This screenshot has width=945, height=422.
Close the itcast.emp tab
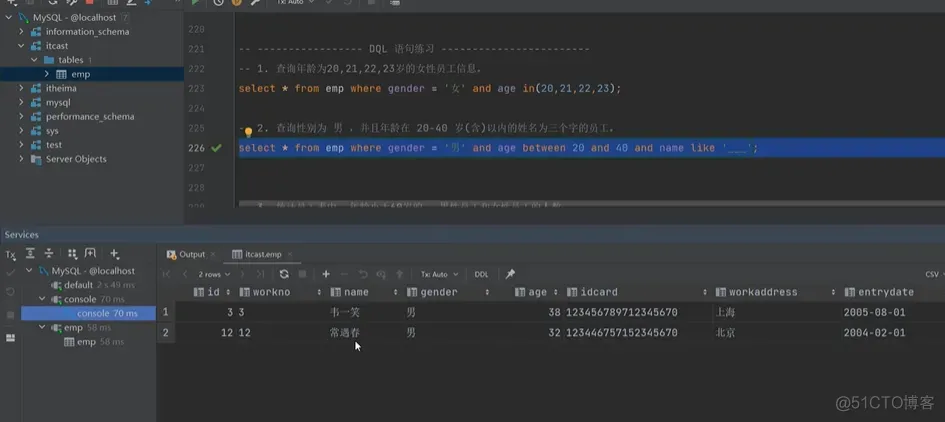click(289, 254)
